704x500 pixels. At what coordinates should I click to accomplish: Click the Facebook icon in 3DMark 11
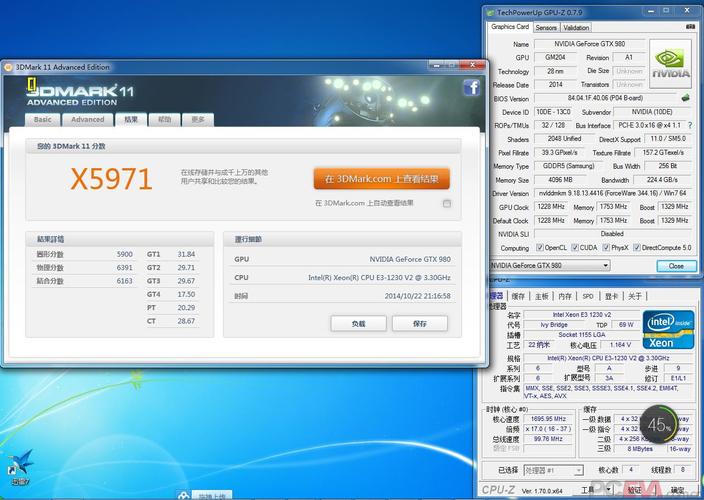(x=471, y=87)
